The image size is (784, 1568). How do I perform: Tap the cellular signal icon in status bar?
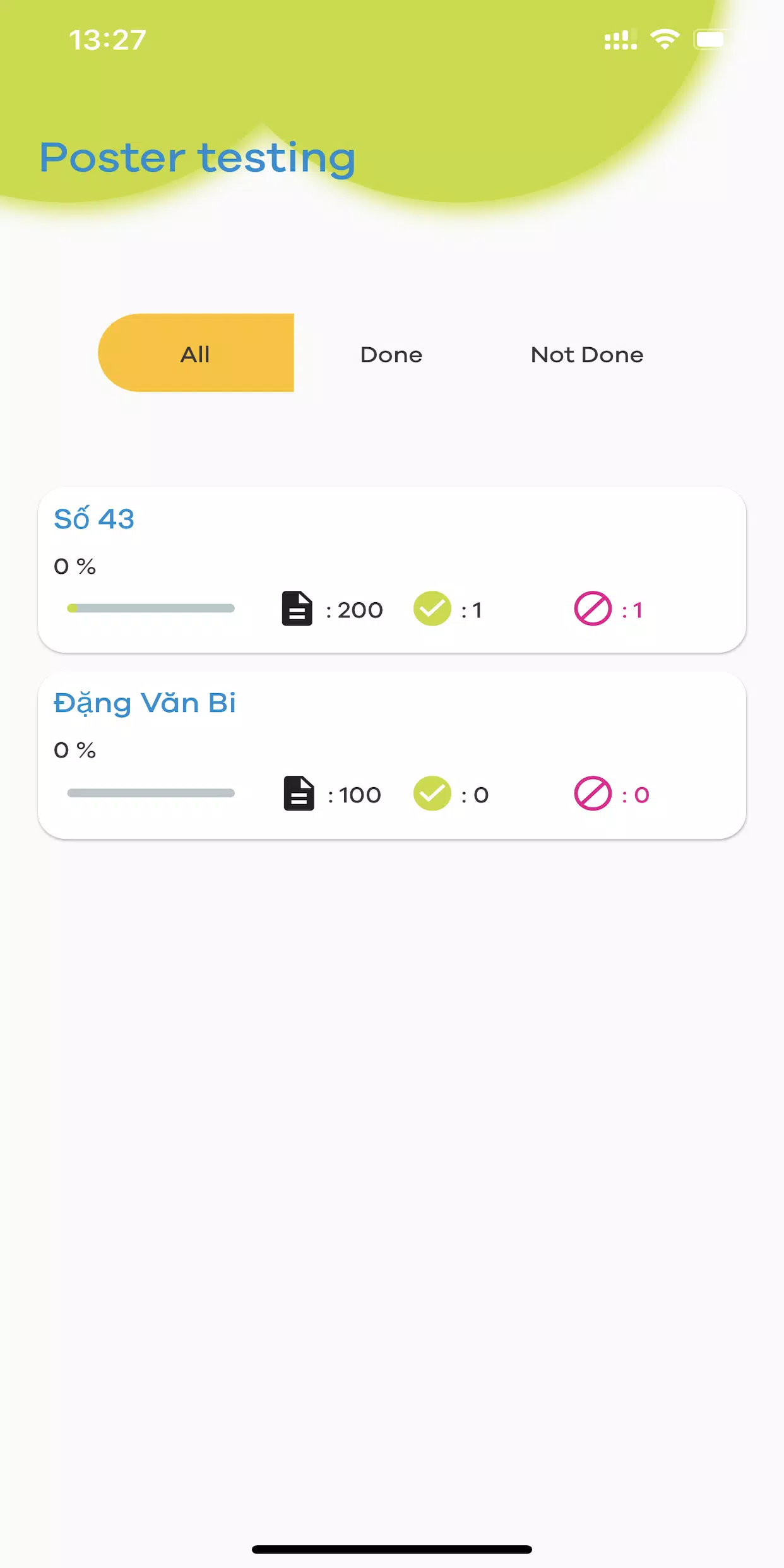[x=621, y=40]
